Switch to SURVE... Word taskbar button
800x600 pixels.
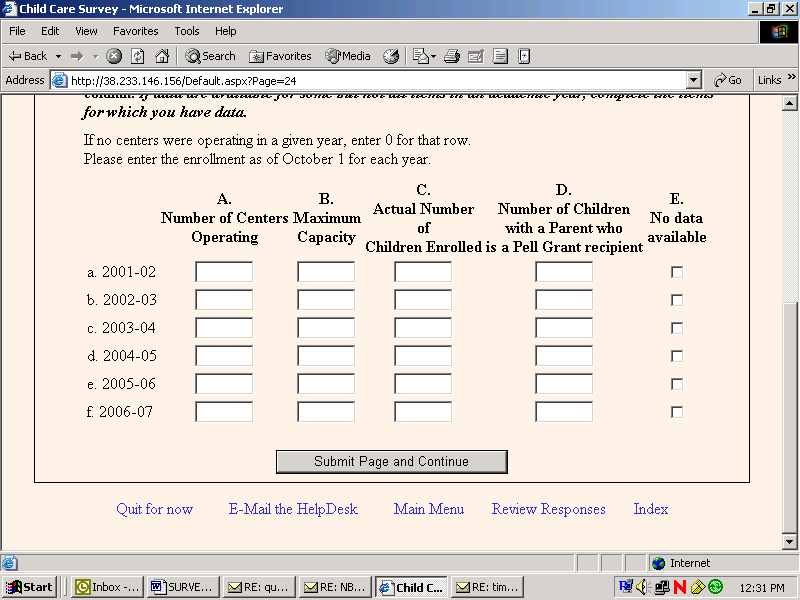[183, 587]
